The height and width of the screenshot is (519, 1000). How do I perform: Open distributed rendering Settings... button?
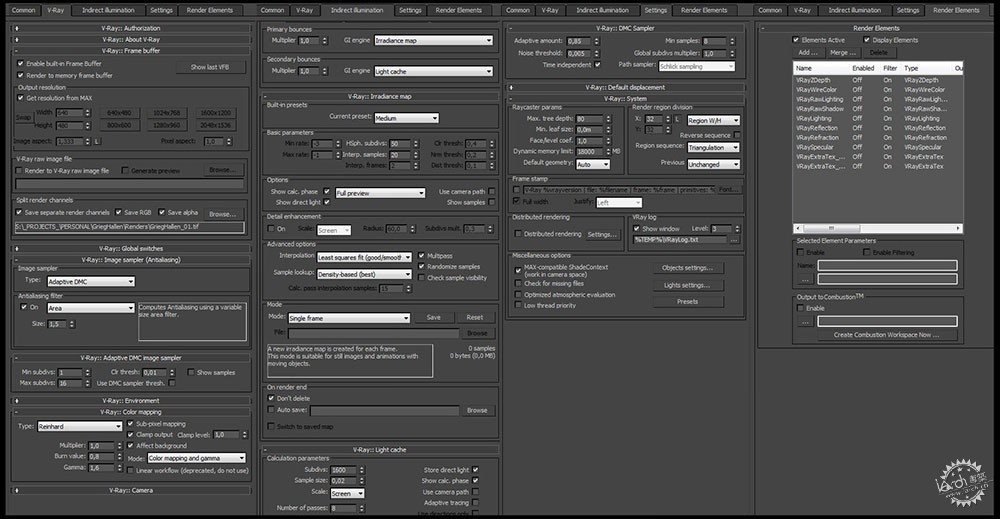pos(603,234)
